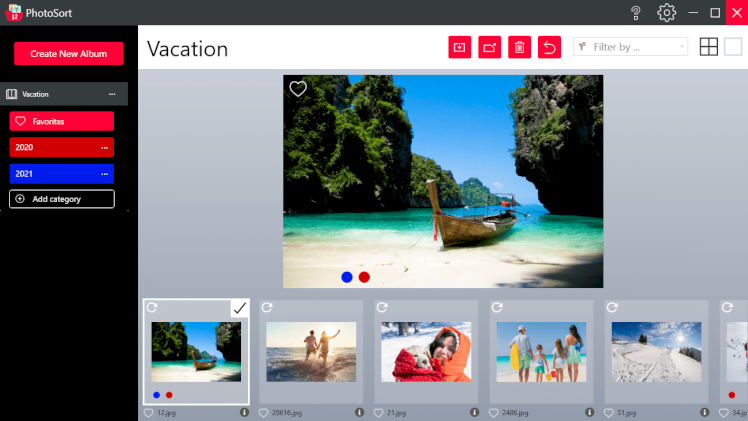Click blue category dot on large preview
Screen dimensions: 748x421
[347, 277]
